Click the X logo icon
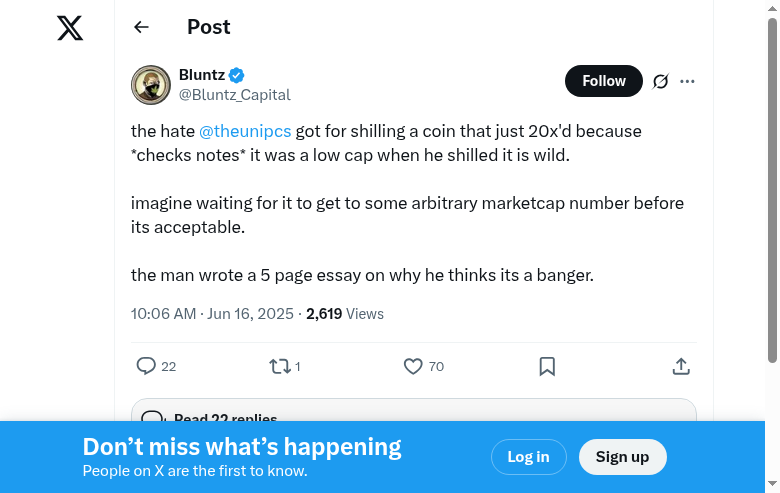 point(70,28)
